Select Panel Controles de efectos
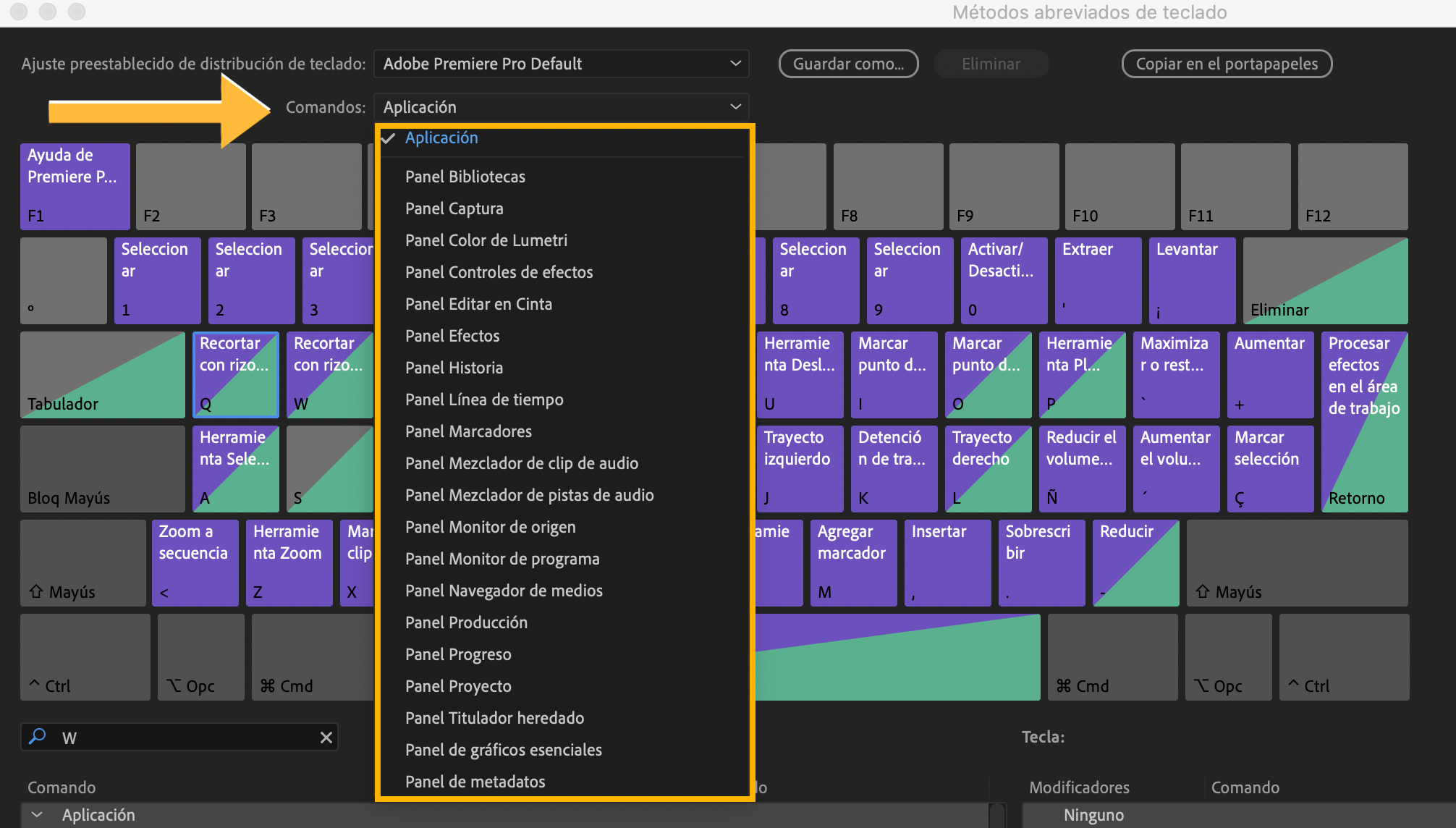This screenshot has width=1456, height=828. 499,272
